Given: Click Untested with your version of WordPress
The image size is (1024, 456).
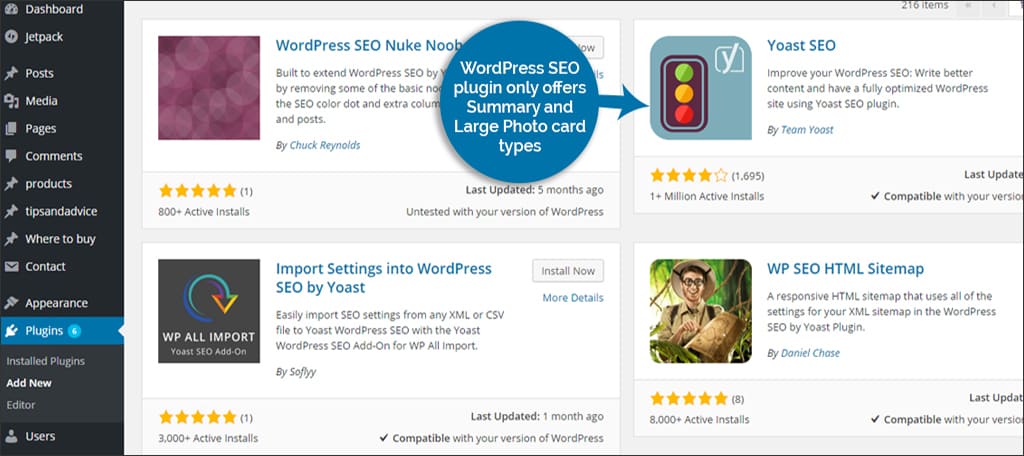Looking at the screenshot, I should coord(505,212).
